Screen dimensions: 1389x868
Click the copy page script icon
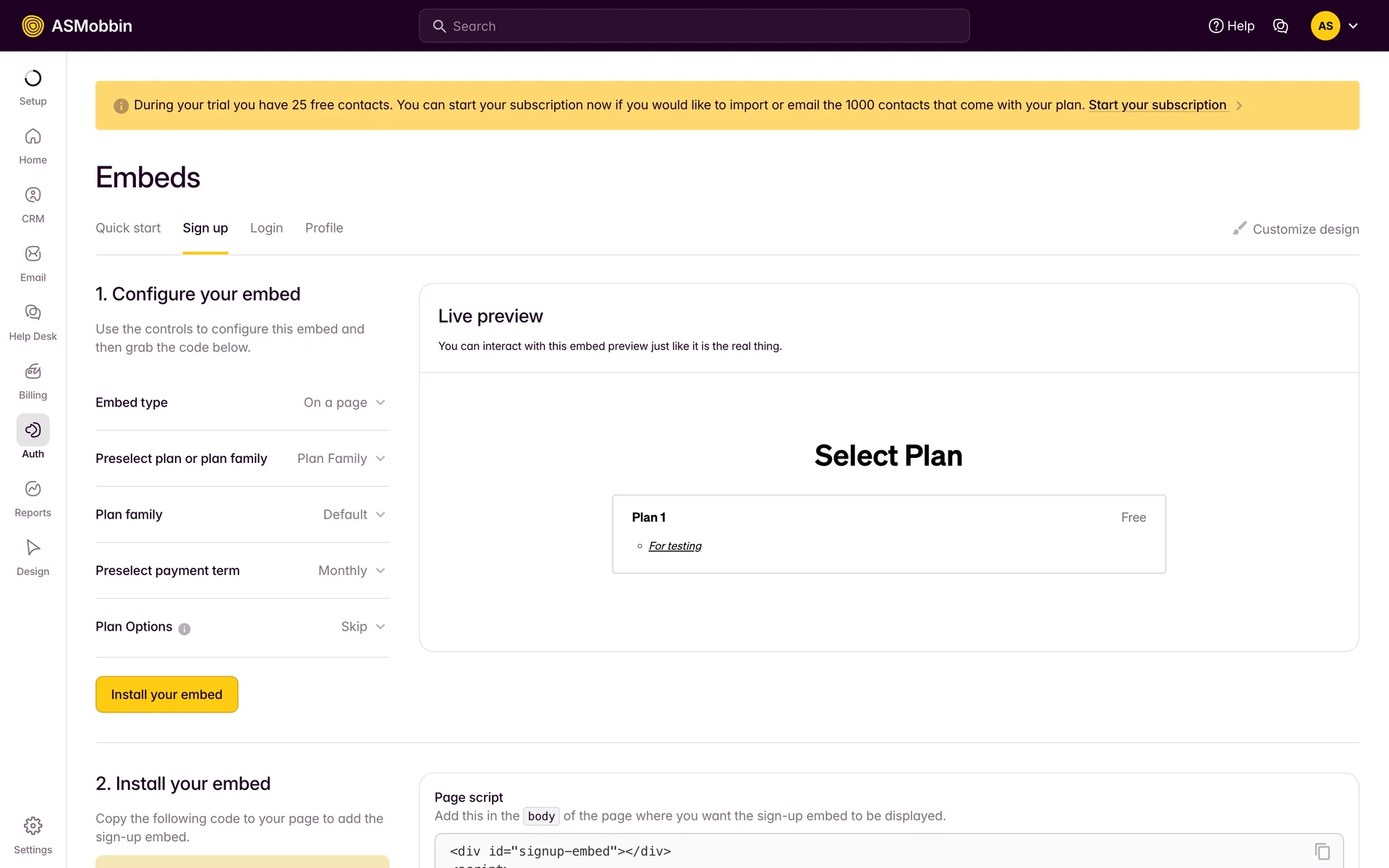pyautogui.click(x=1322, y=851)
